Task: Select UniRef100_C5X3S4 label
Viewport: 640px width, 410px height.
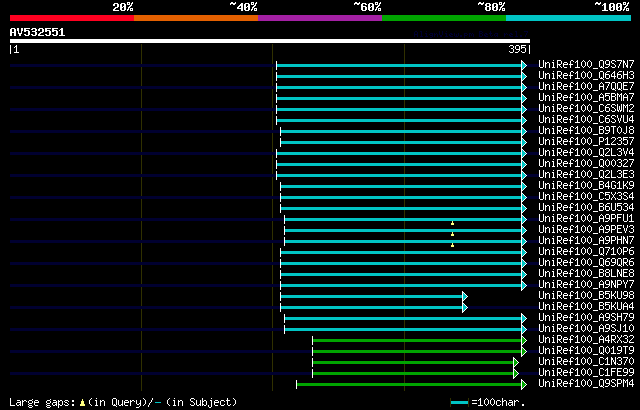Action: point(586,197)
